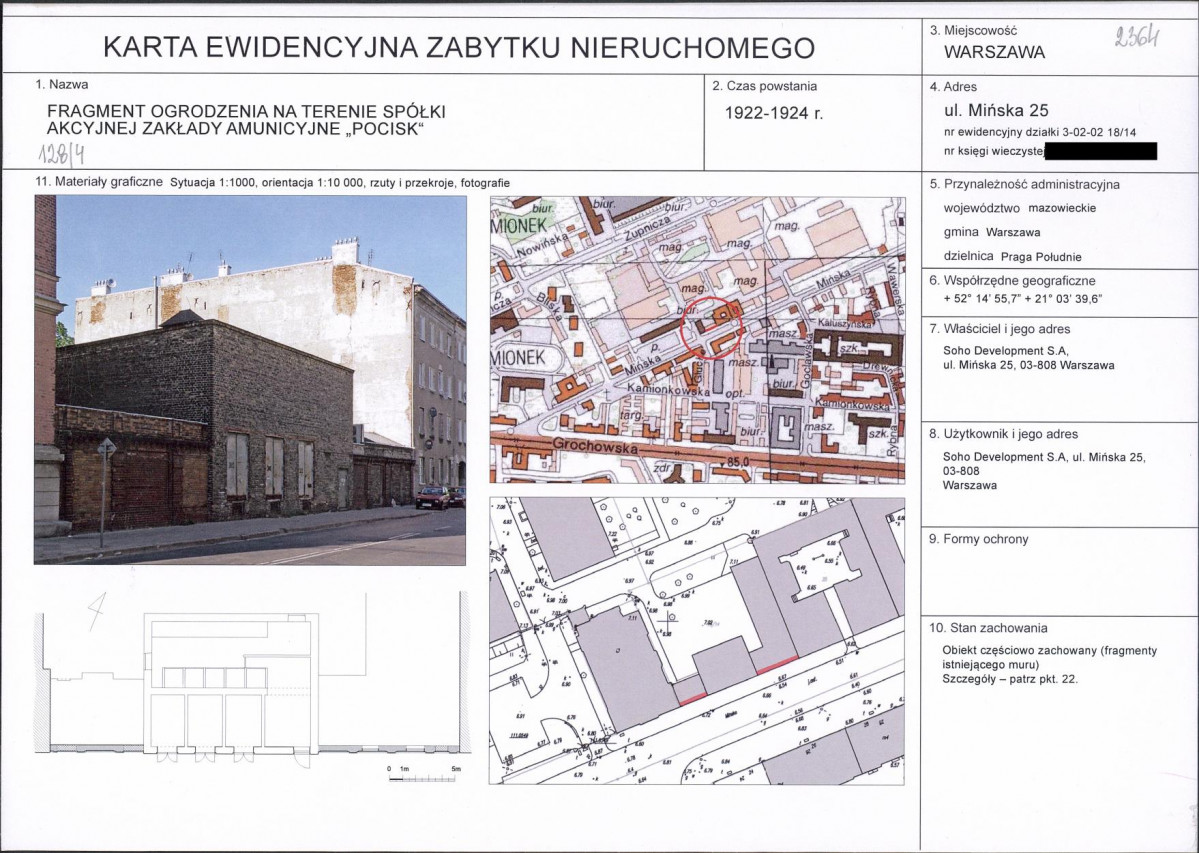
Task: Click the label '3. Miejscowość'
Action: pos(973,31)
